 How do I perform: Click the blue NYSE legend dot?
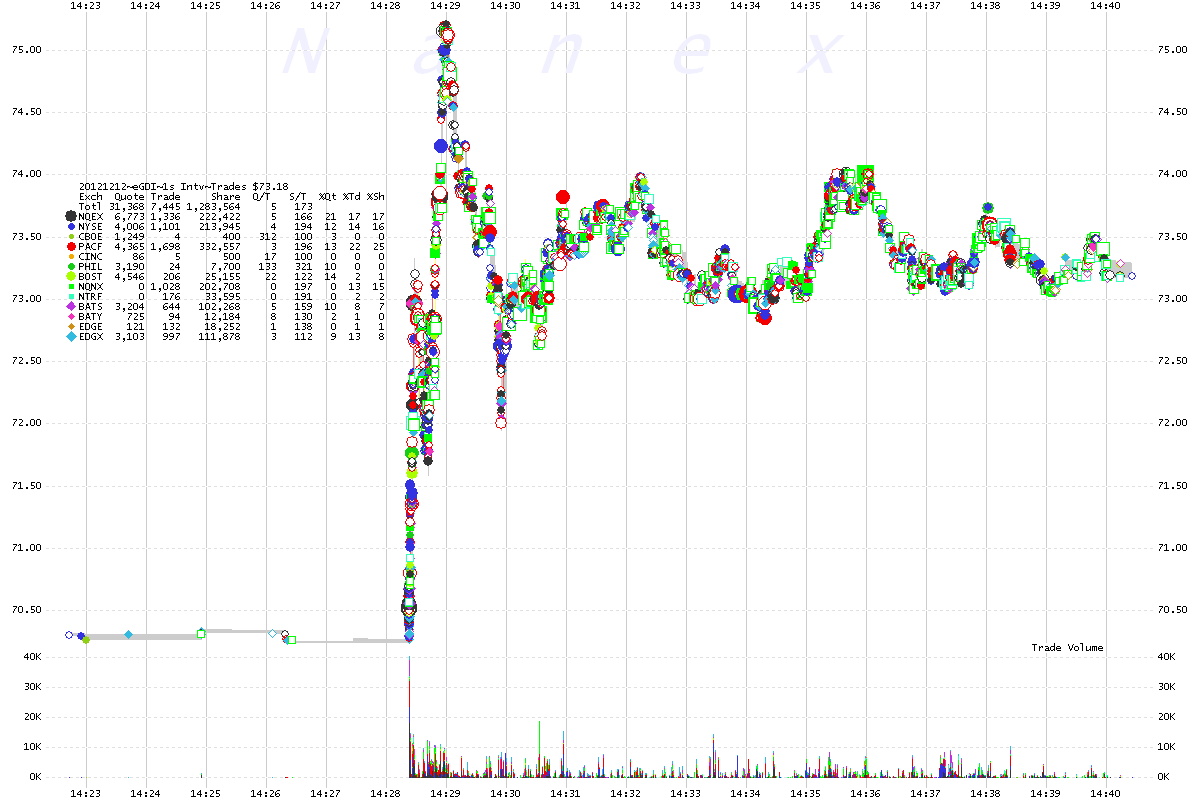click(x=70, y=226)
